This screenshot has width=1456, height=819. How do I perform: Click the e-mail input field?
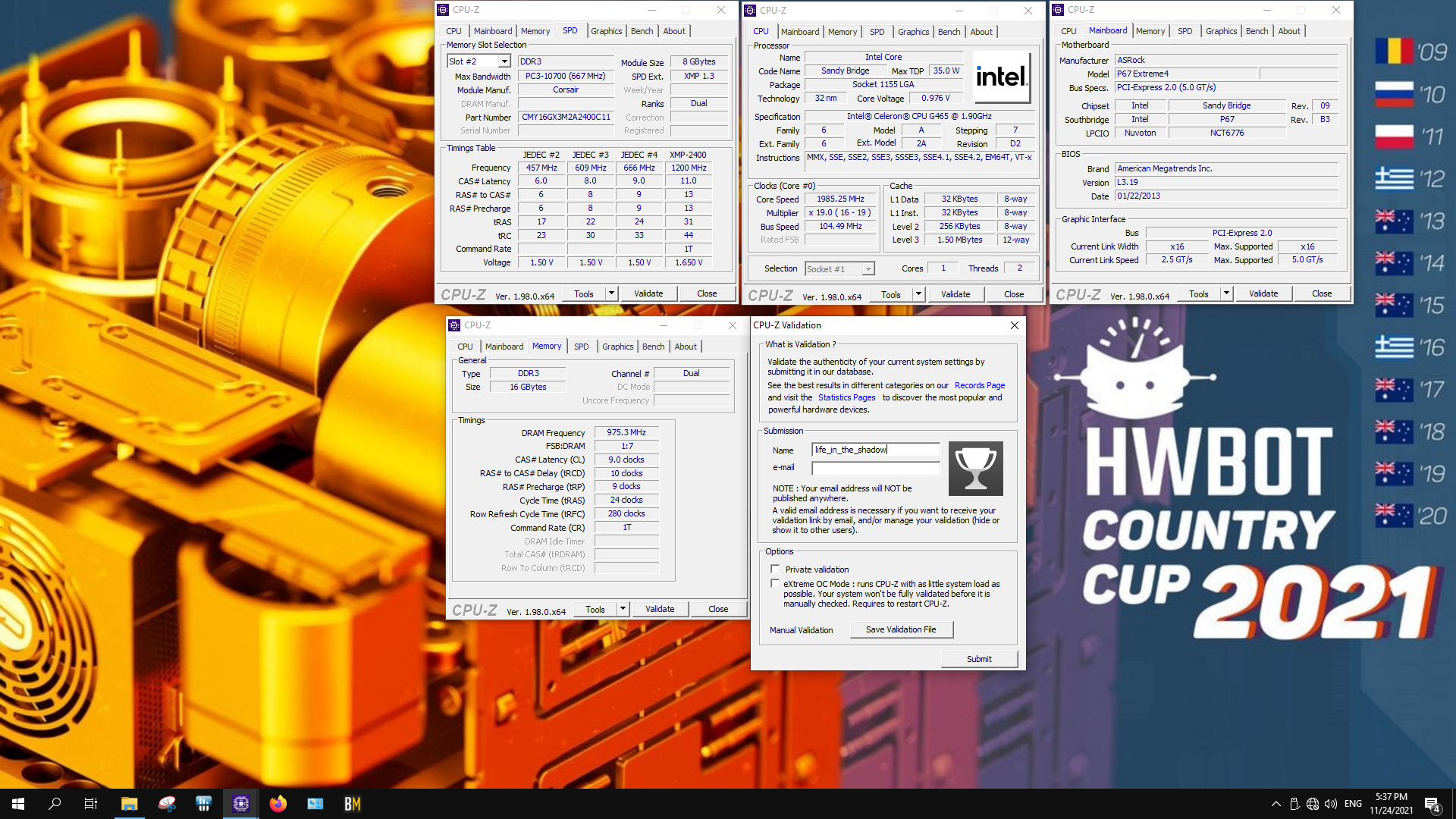tap(875, 468)
